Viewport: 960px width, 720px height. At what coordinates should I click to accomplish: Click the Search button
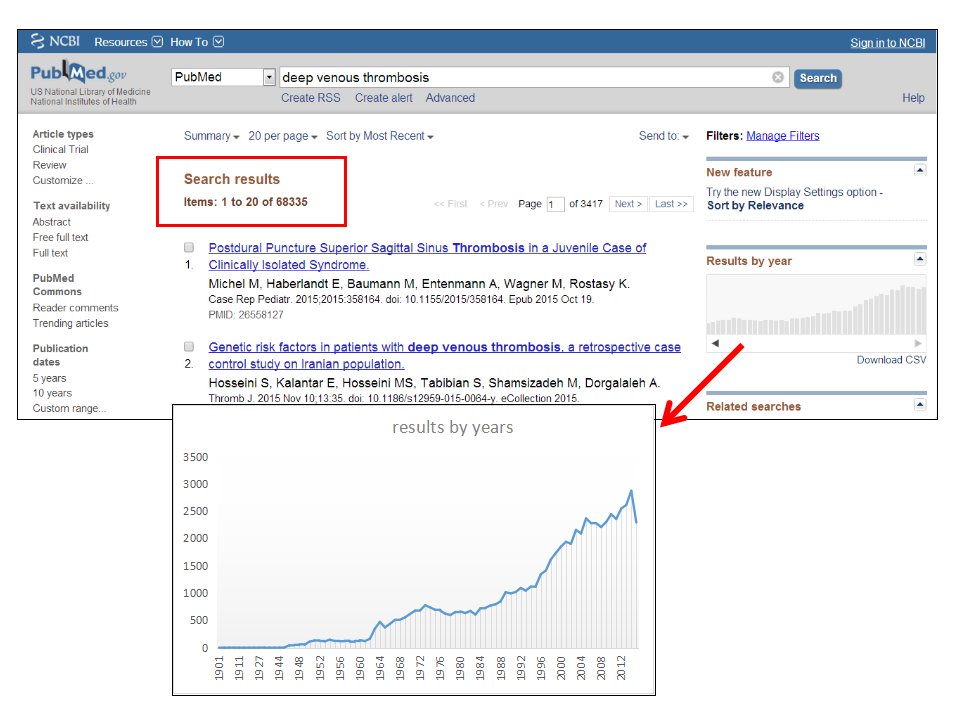click(818, 78)
